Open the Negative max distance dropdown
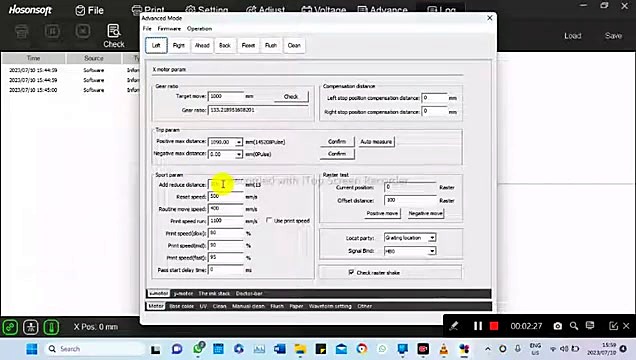 238,154
